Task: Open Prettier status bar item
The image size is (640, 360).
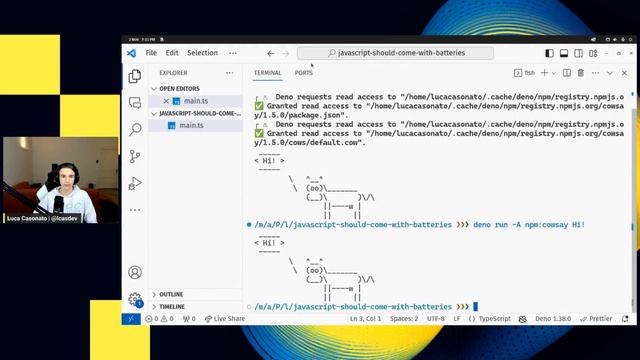Action: 596,319
